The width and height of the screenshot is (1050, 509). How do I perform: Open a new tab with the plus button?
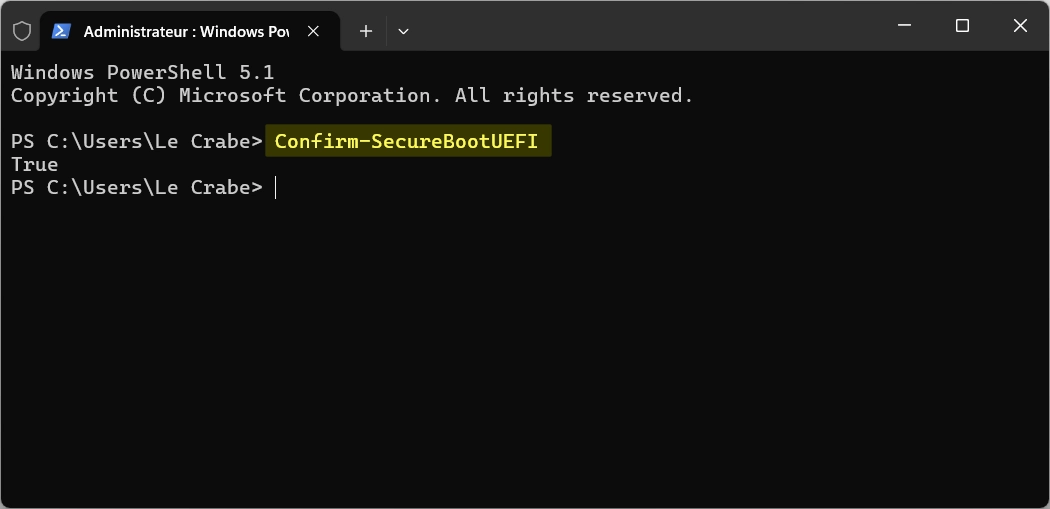coord(366,31)
